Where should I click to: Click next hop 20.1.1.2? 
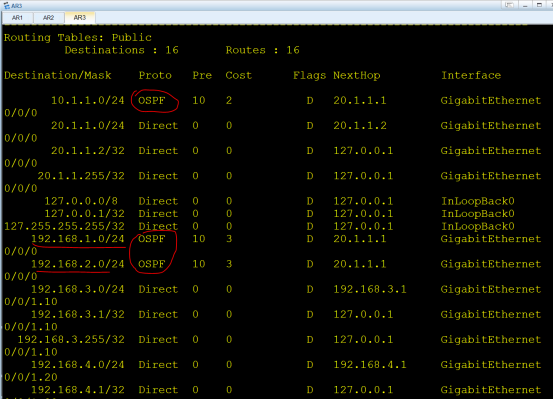point(360,126)
